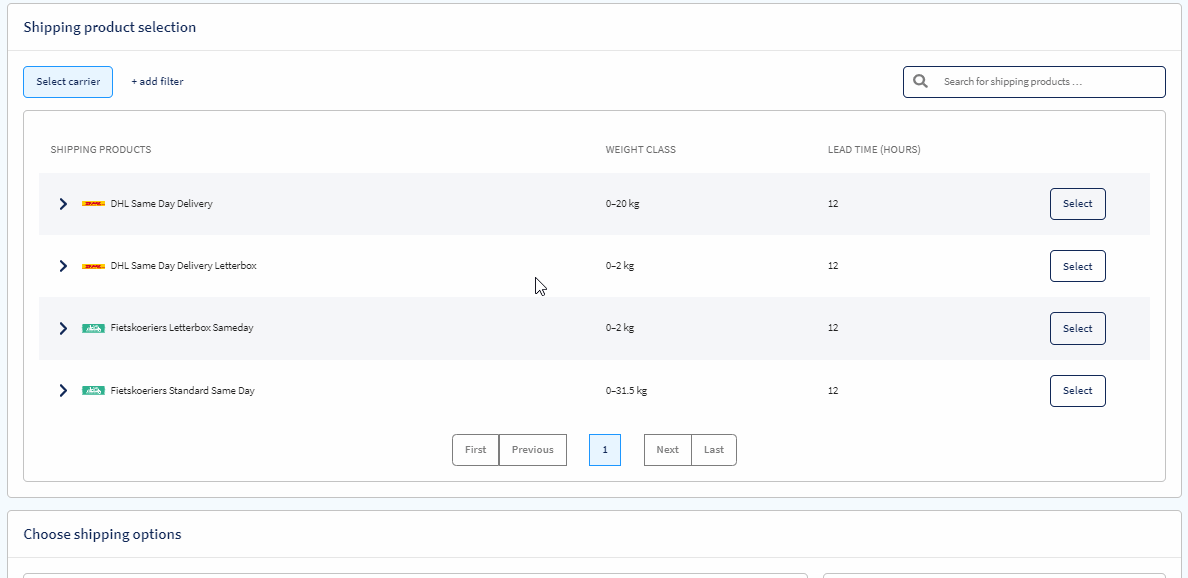Open the Select carrier filter
The image size is (1188, 578).
(67, 81)
